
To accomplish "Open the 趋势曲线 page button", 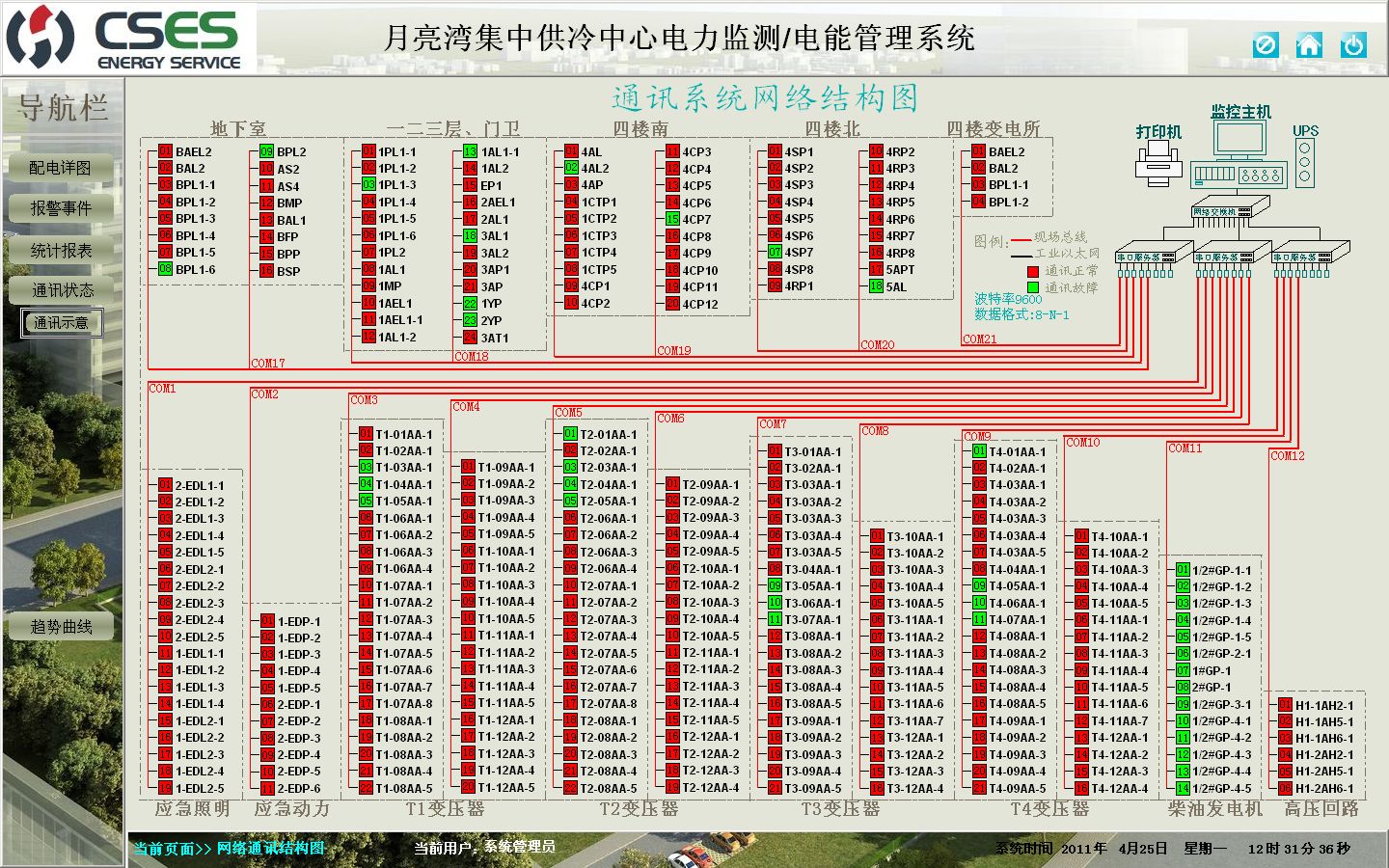I will coord(61,627).
